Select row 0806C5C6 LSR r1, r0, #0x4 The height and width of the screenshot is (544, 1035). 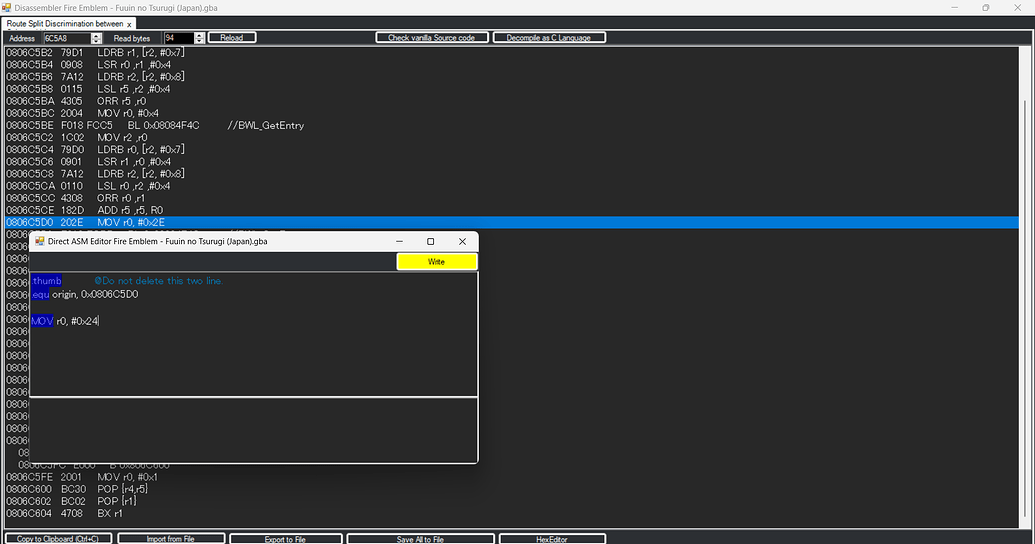(x=512, y=162)
